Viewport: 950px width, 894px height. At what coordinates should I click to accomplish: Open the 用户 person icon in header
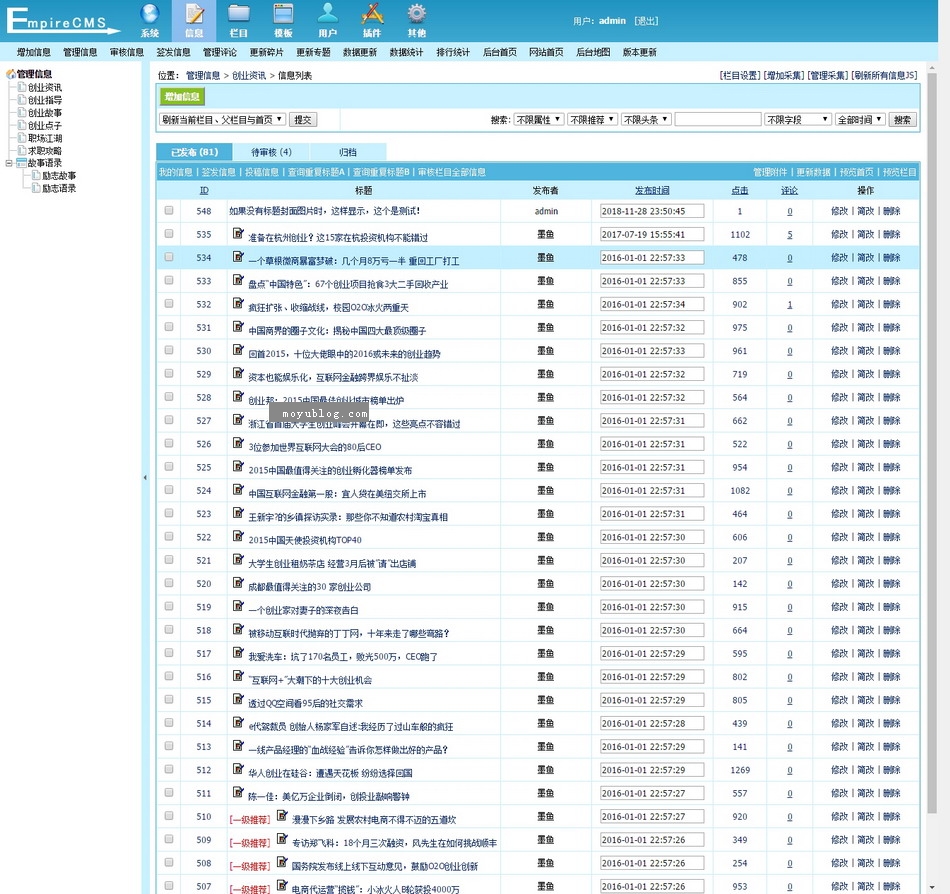[328, 13]
